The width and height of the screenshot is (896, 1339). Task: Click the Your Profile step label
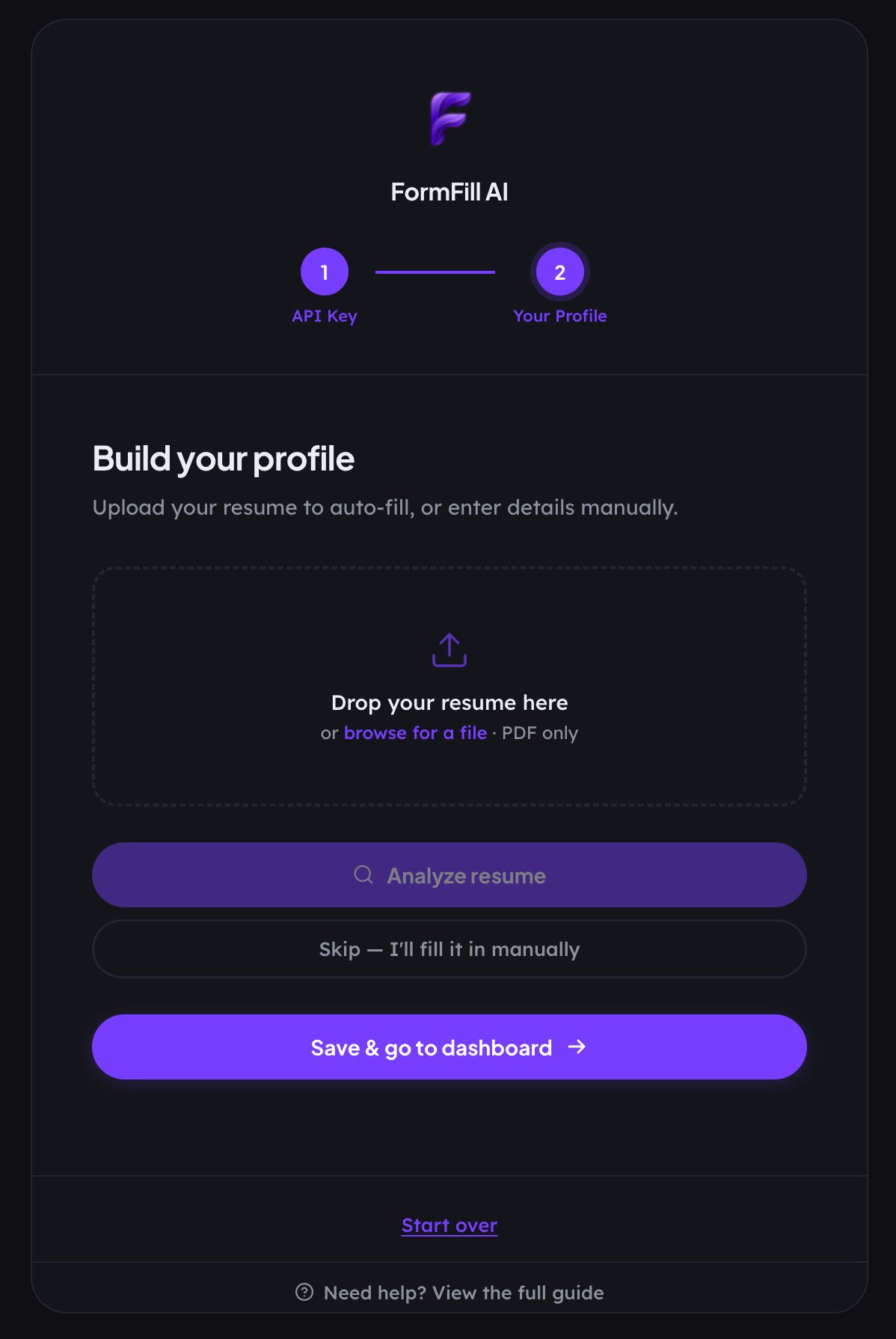pyautogui.click(x=560, y=316)
